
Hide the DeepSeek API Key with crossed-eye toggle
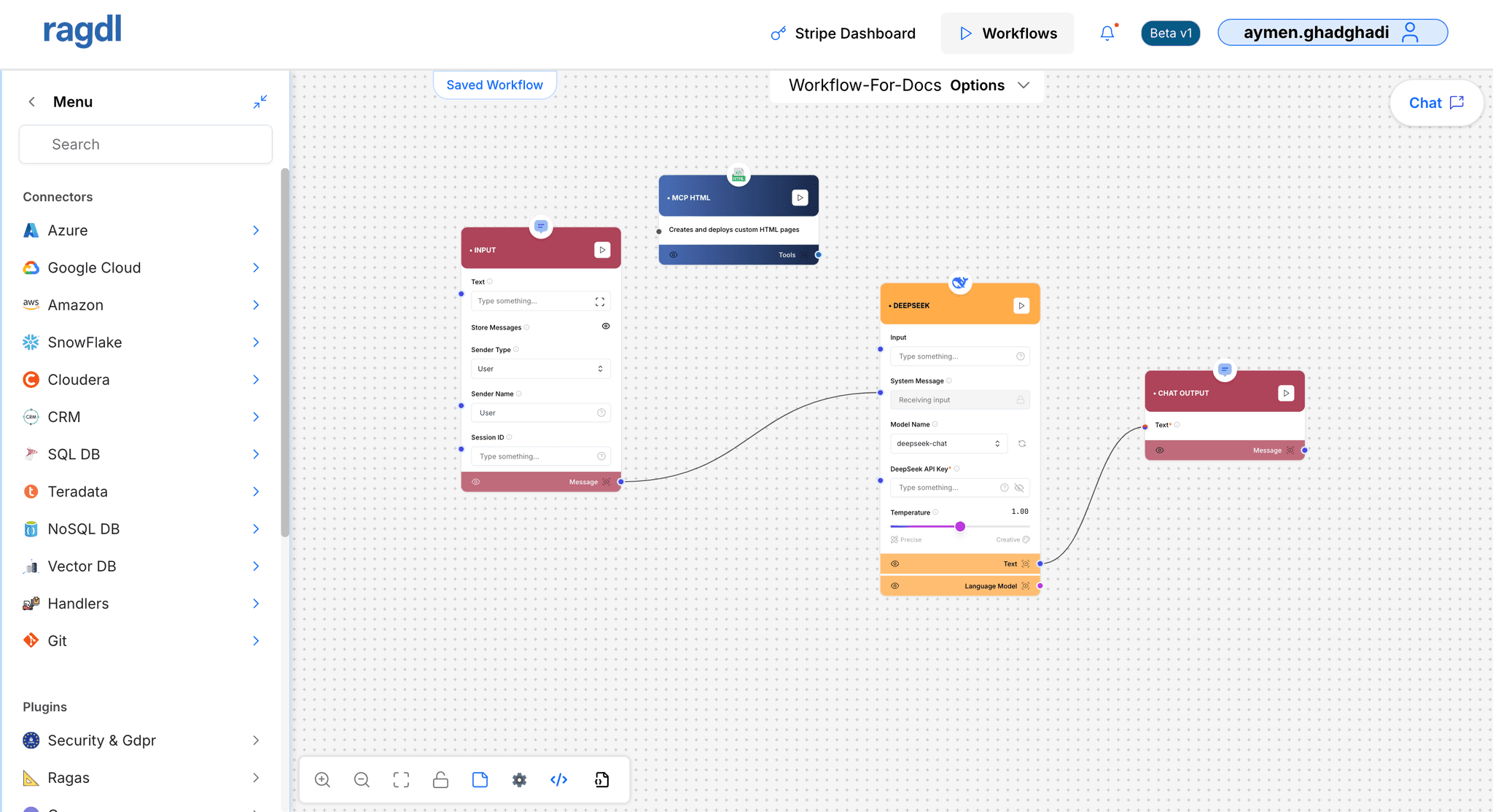click(1019, 487)
